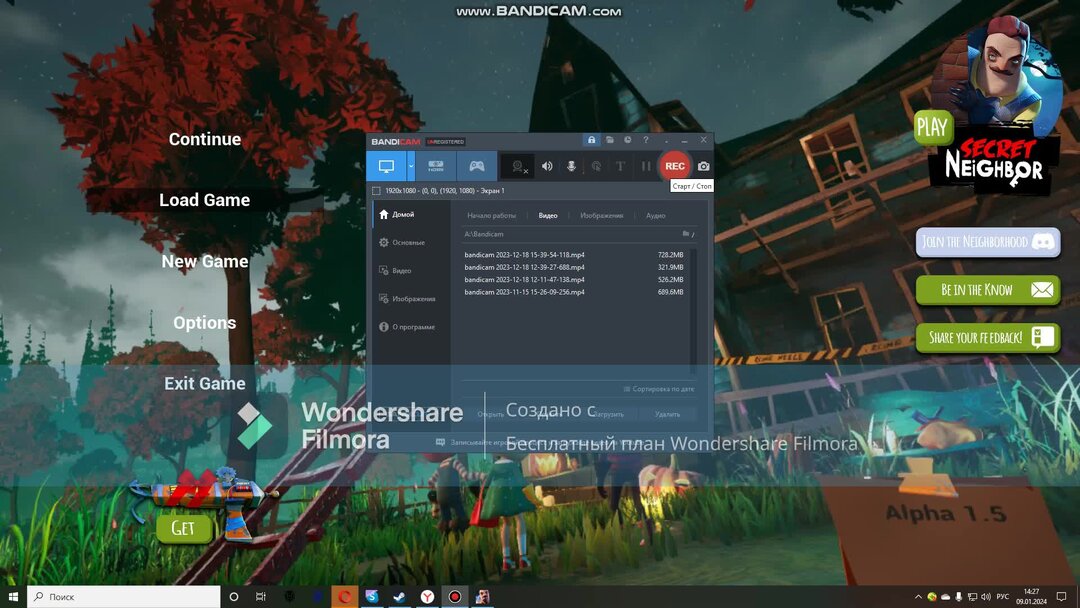1080x608 pixels.
Task: Open the scheduled recording clock icon
Action: tap(627, 140)
